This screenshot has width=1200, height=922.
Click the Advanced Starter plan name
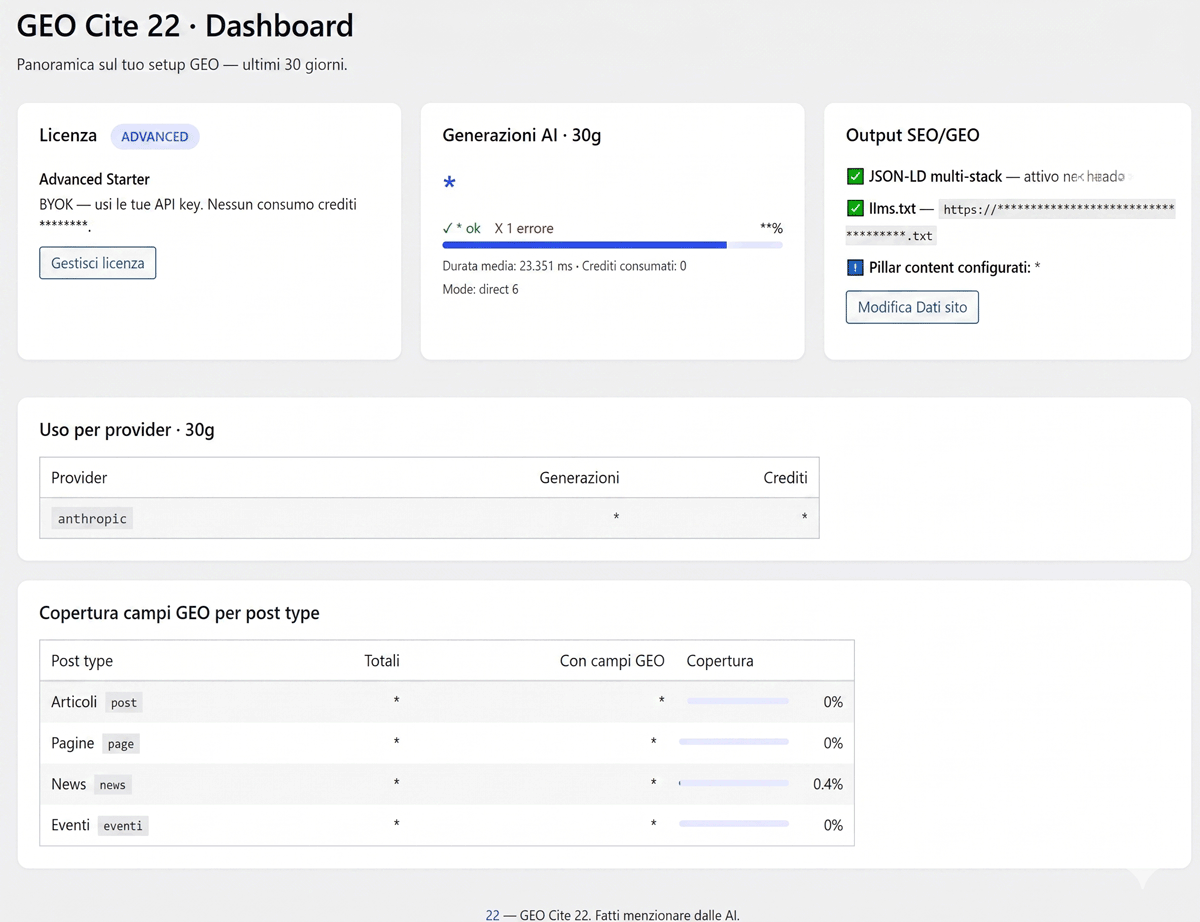pyautogui.click(x=94, y=179)
